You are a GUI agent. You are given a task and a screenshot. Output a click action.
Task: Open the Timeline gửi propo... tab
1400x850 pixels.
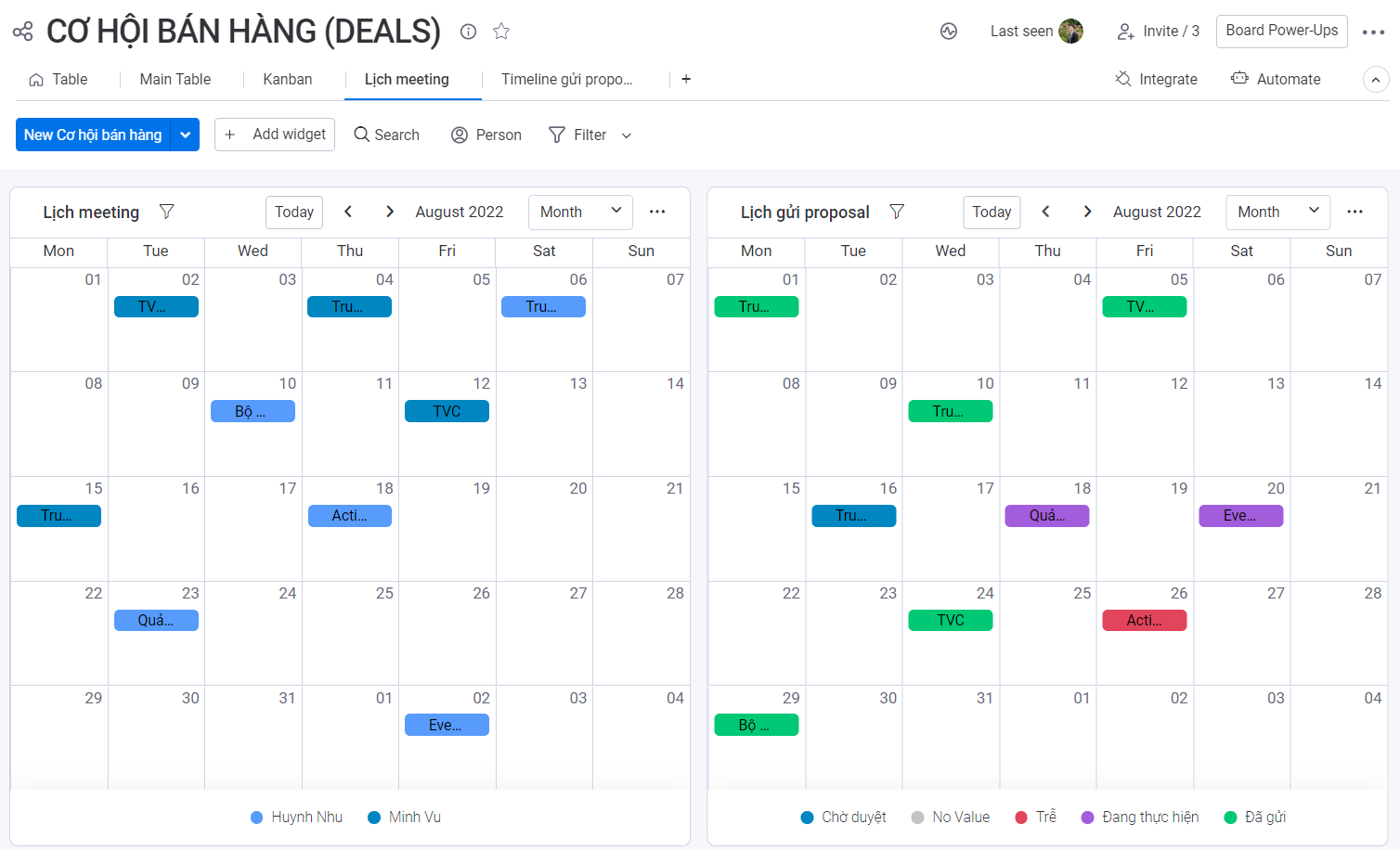[x=568, y=79]
